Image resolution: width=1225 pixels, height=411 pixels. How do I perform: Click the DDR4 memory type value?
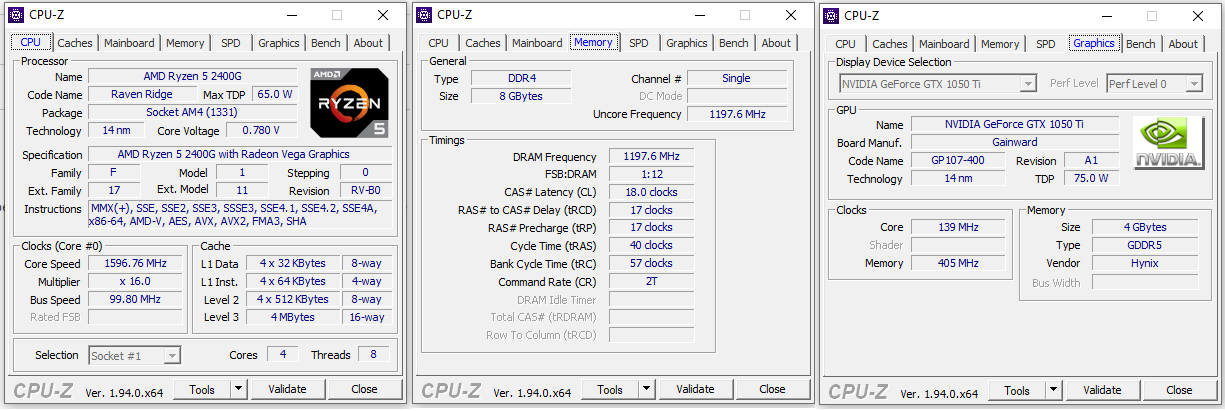click(519, 78)
